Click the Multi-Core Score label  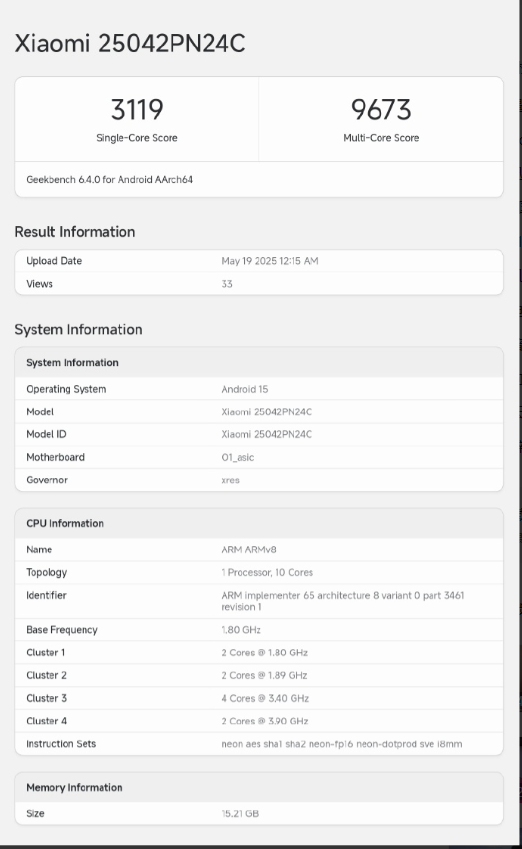click(x=381, y=138)
